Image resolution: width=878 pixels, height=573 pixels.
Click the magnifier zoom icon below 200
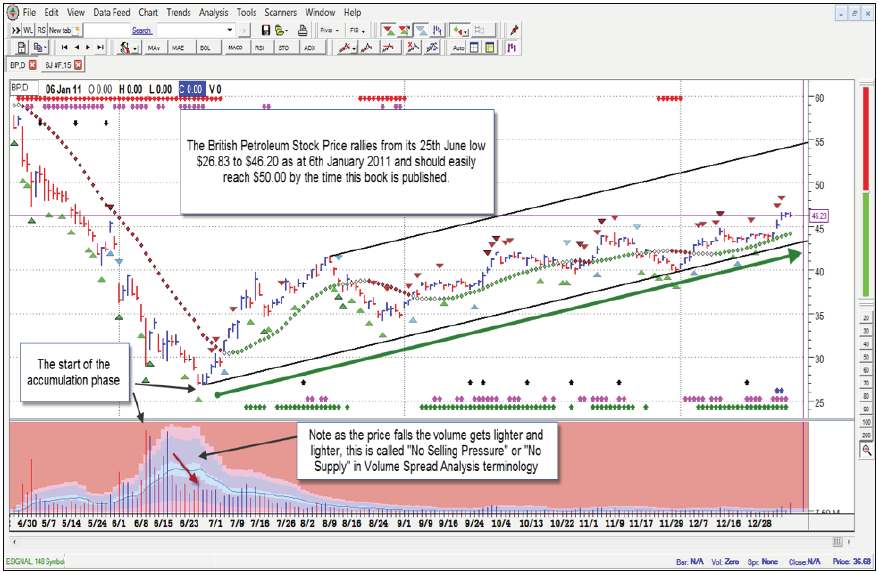(866, 449)
